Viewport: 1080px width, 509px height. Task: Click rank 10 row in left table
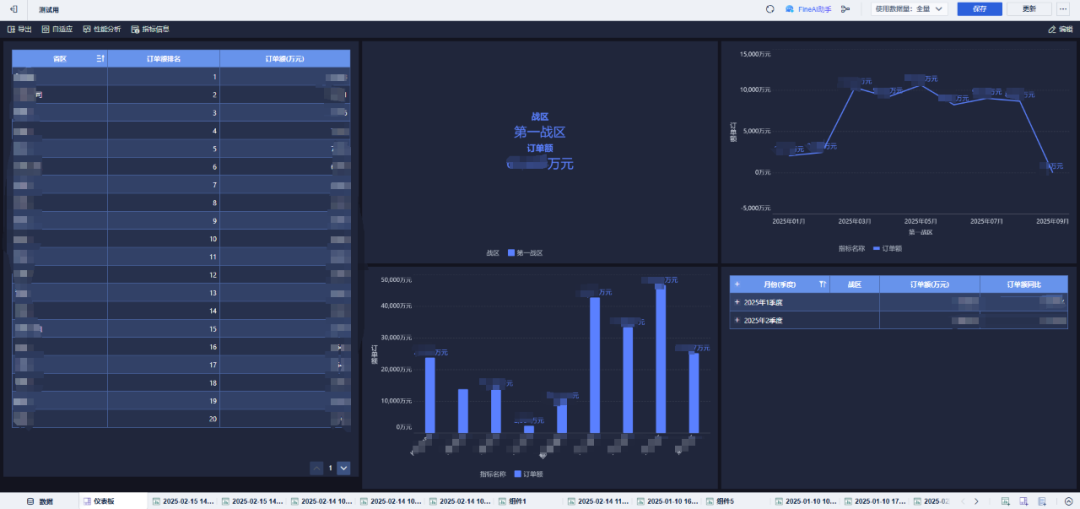(x=181, y=238)
